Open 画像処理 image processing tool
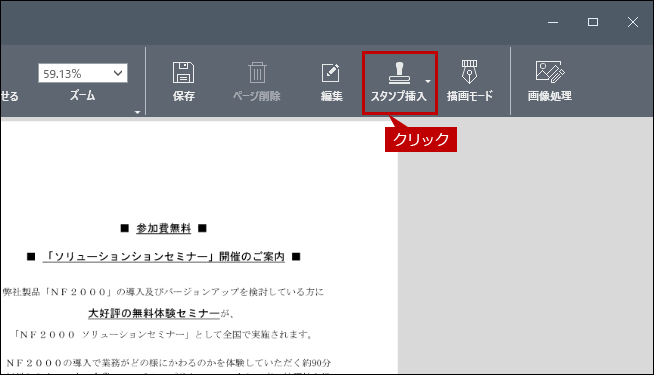 click(550, 82)
